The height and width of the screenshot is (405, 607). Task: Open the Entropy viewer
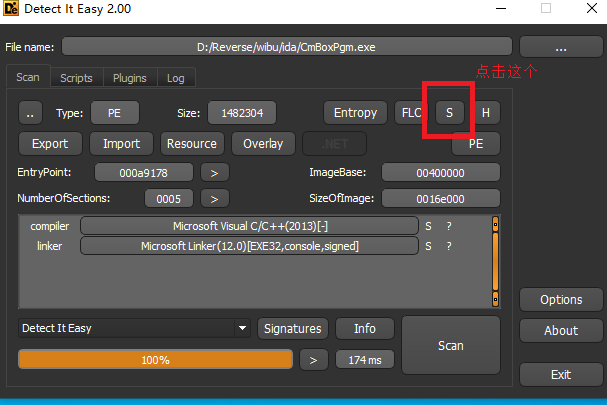[x=355, y=113]
